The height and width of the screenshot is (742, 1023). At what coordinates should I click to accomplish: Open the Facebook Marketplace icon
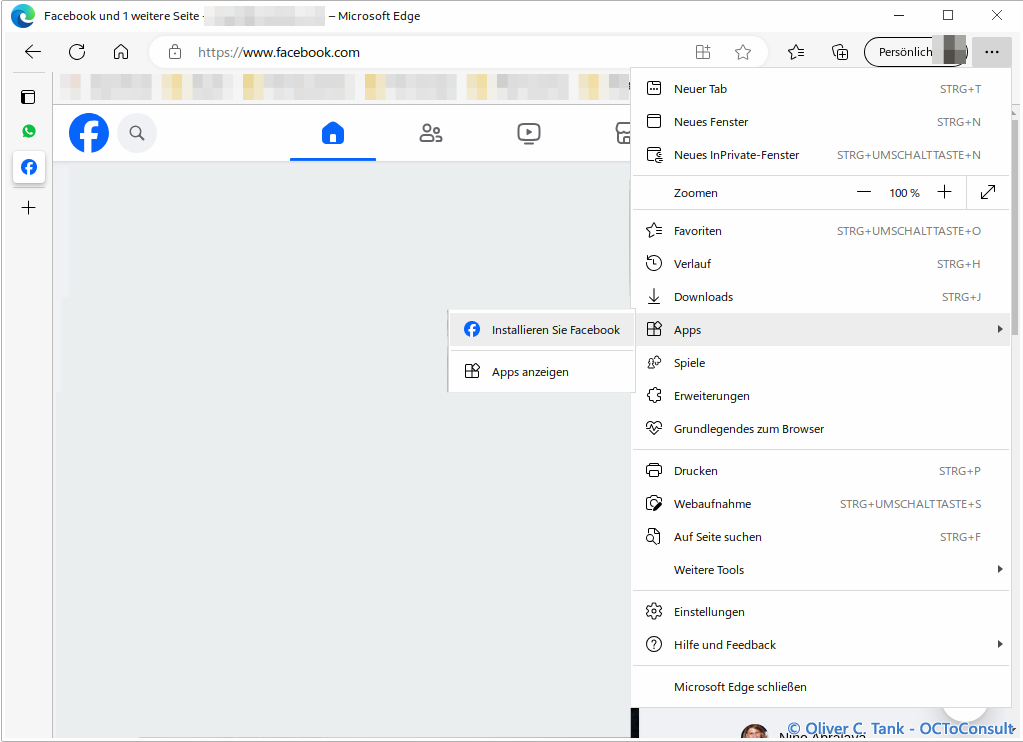(622, 133)
